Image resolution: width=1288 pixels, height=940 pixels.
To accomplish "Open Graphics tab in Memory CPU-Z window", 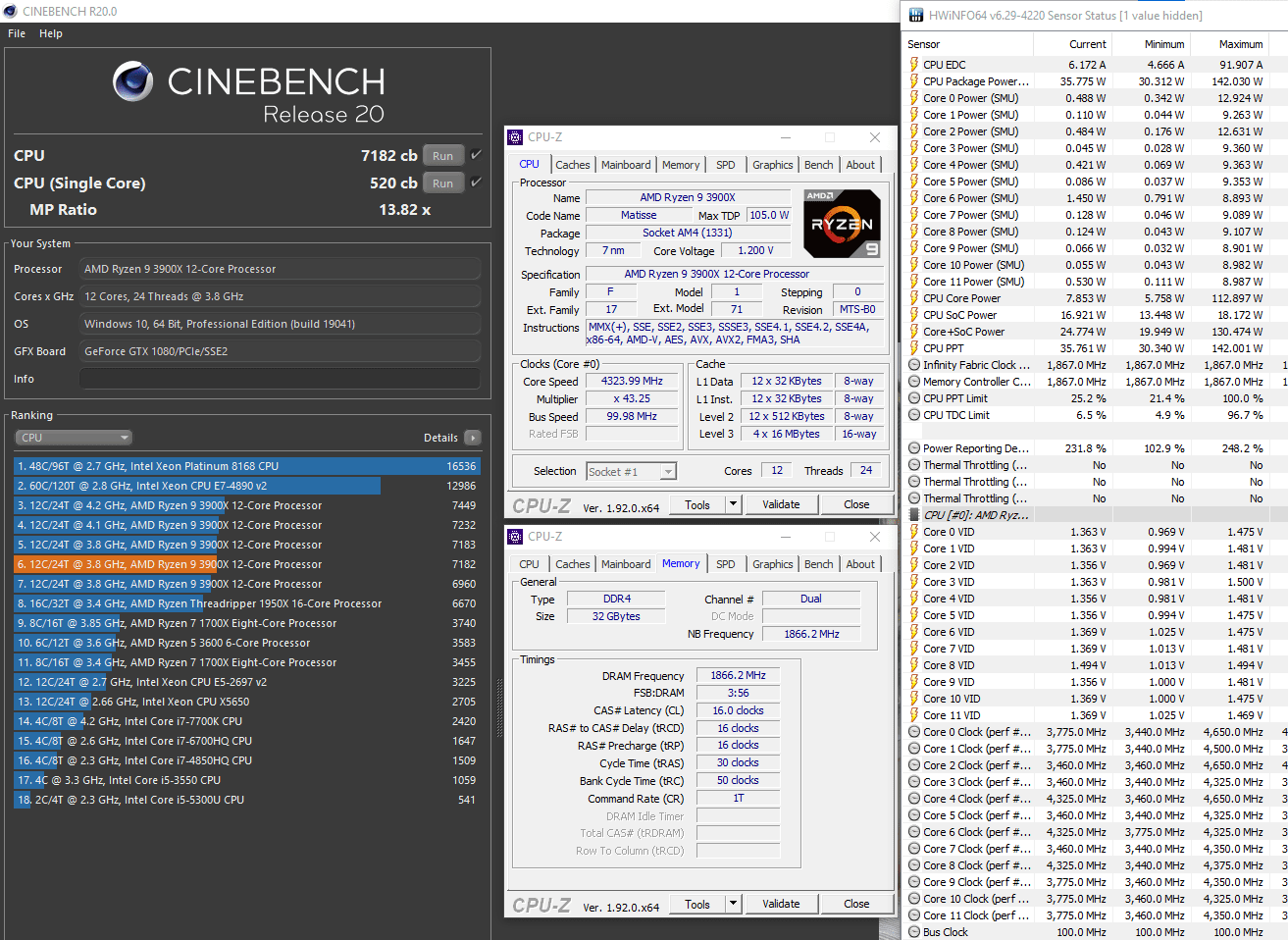I will (773, 564).
